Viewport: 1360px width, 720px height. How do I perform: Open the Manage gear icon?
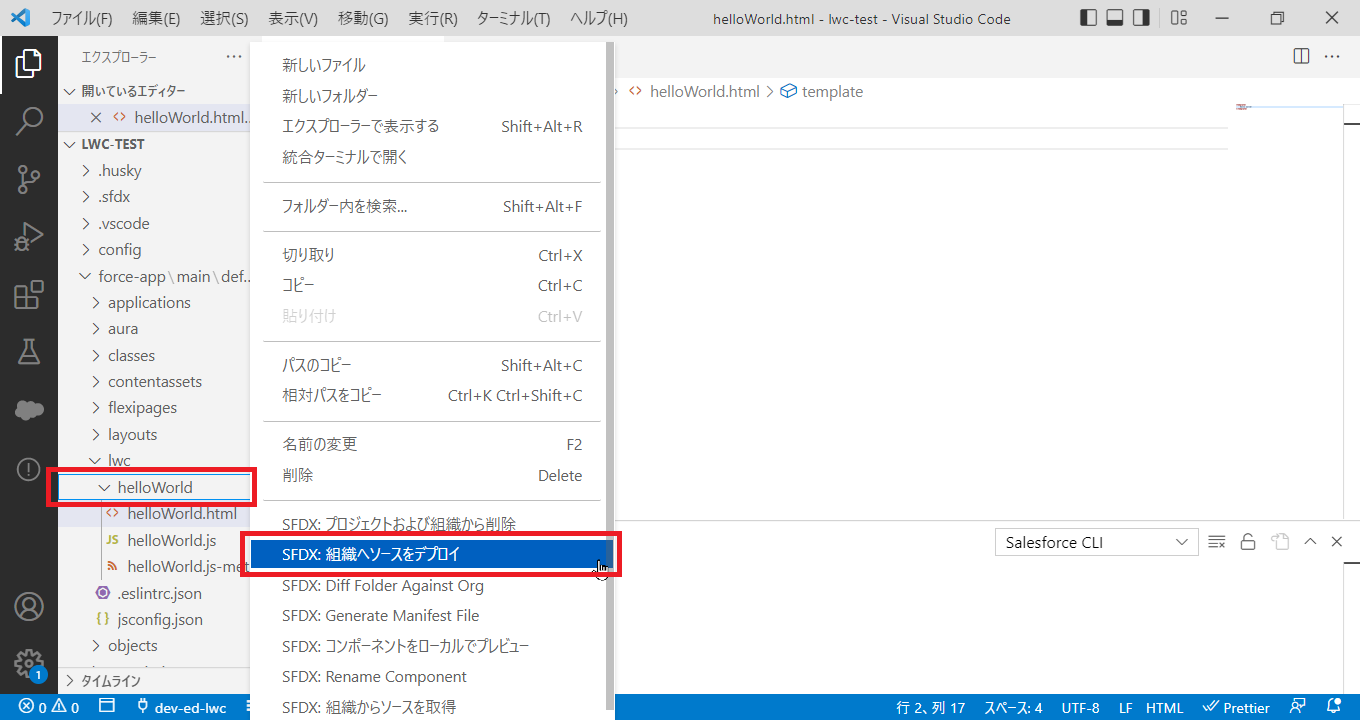click(x=29, y=664)
